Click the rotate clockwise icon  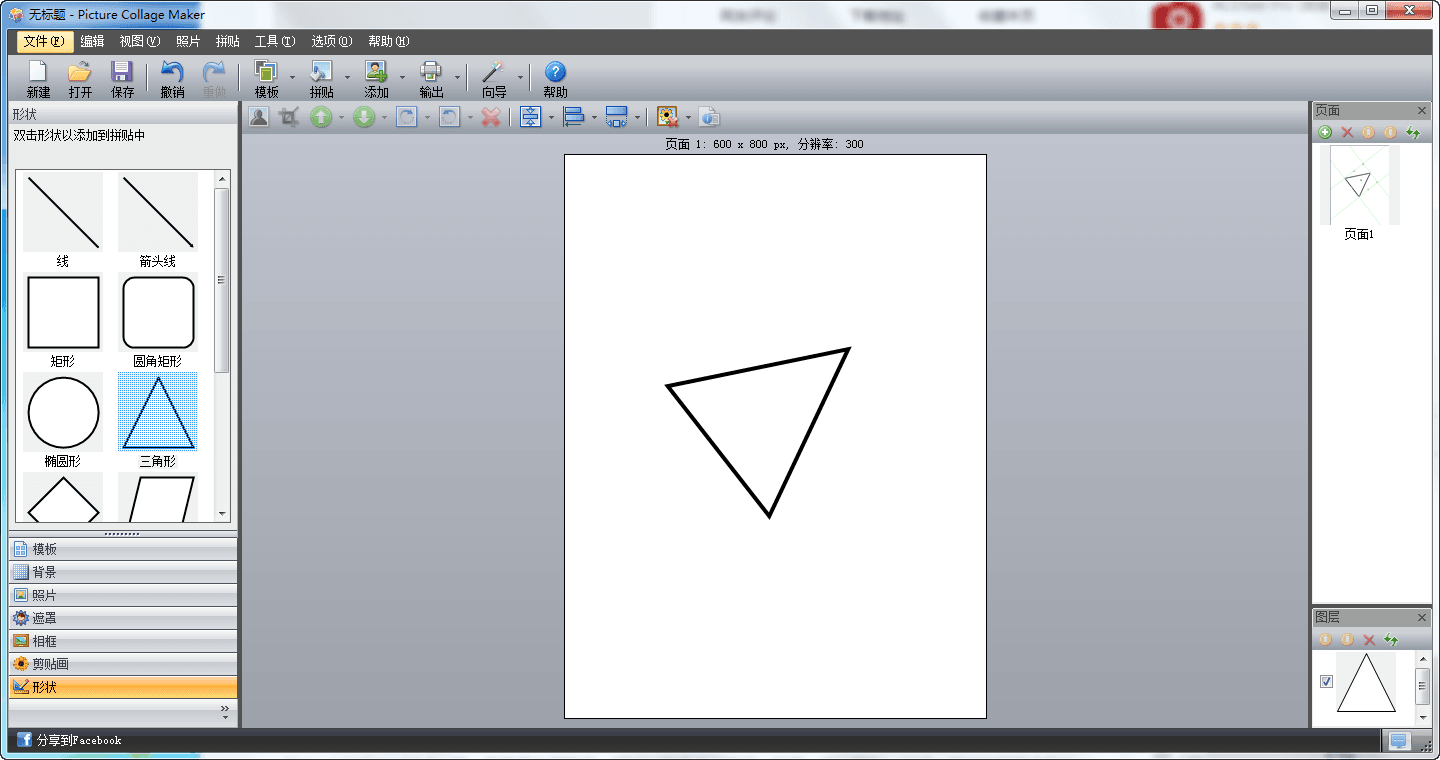[x=407, y=117]
